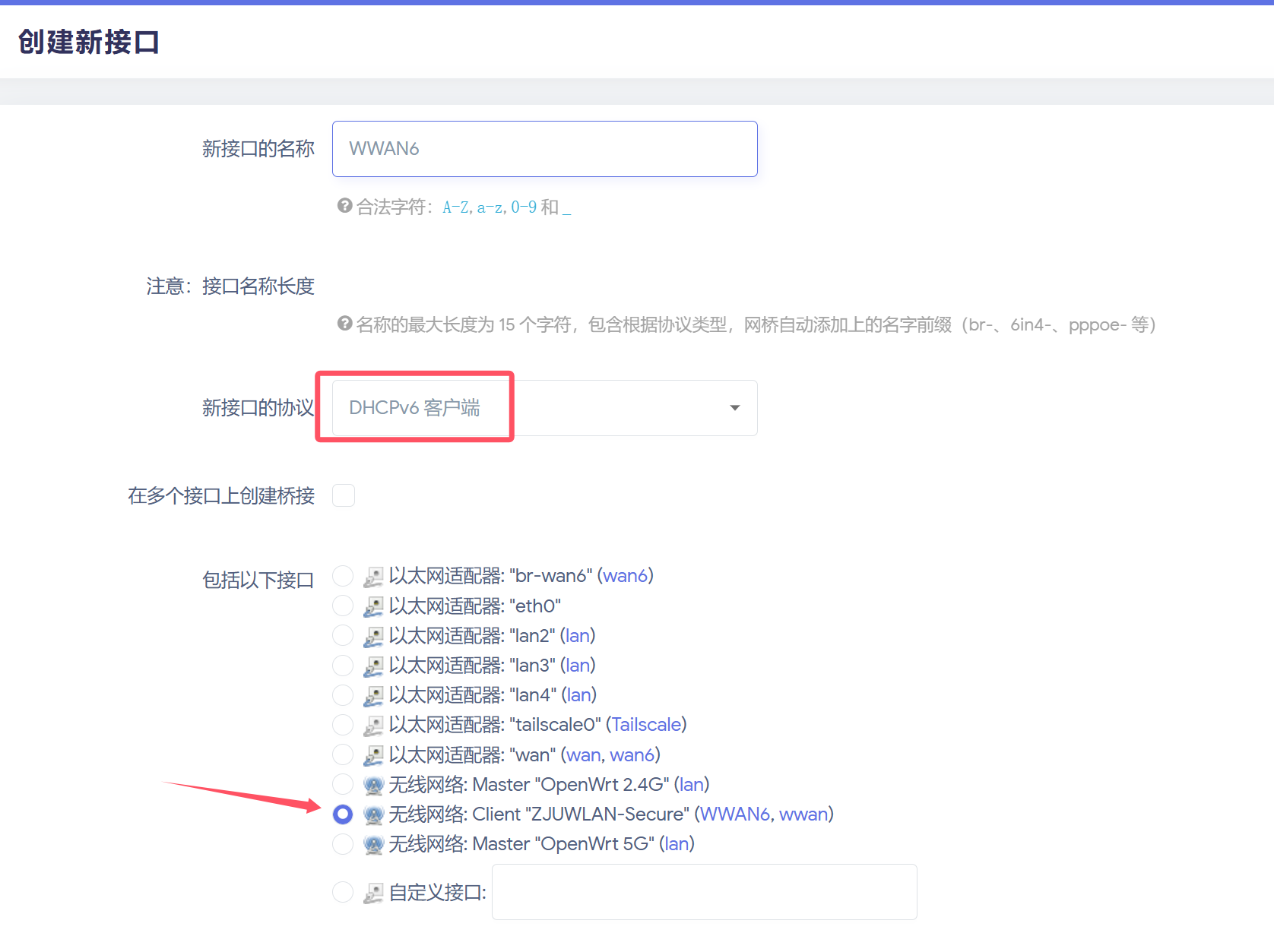
Task: Enable the bridge over multiple interfaces checkbox
Action: point(344,495)
